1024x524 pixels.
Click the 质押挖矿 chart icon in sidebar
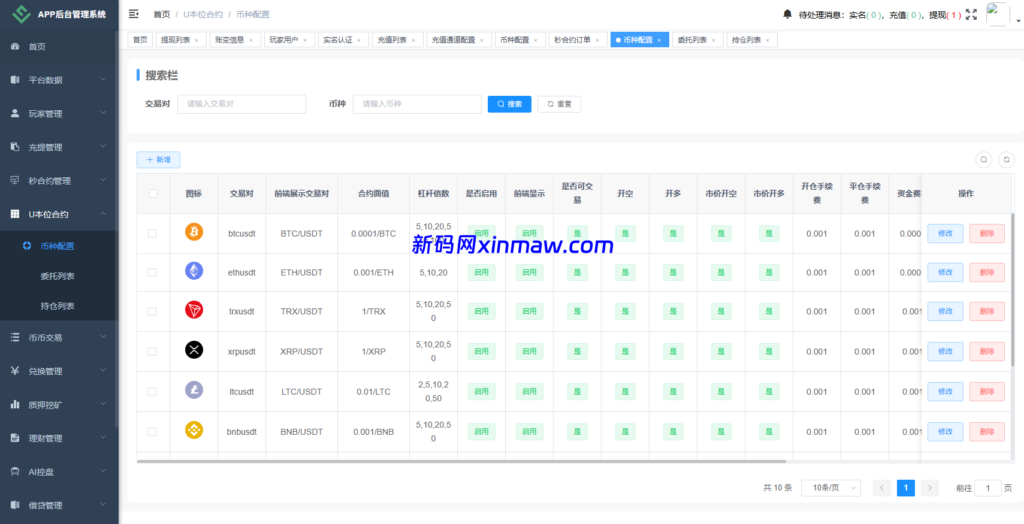coord(15,404)
